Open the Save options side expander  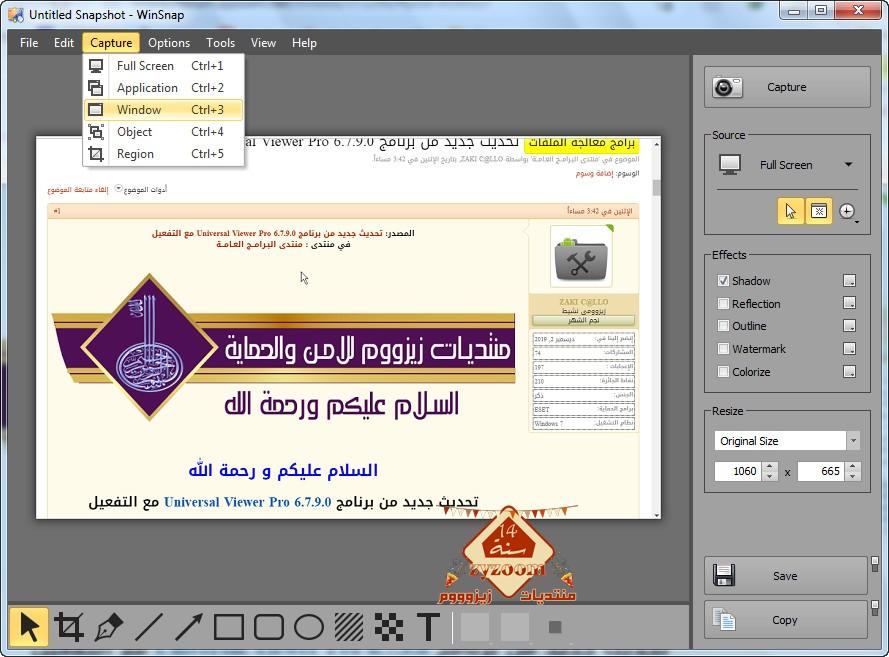pos(875,563)
